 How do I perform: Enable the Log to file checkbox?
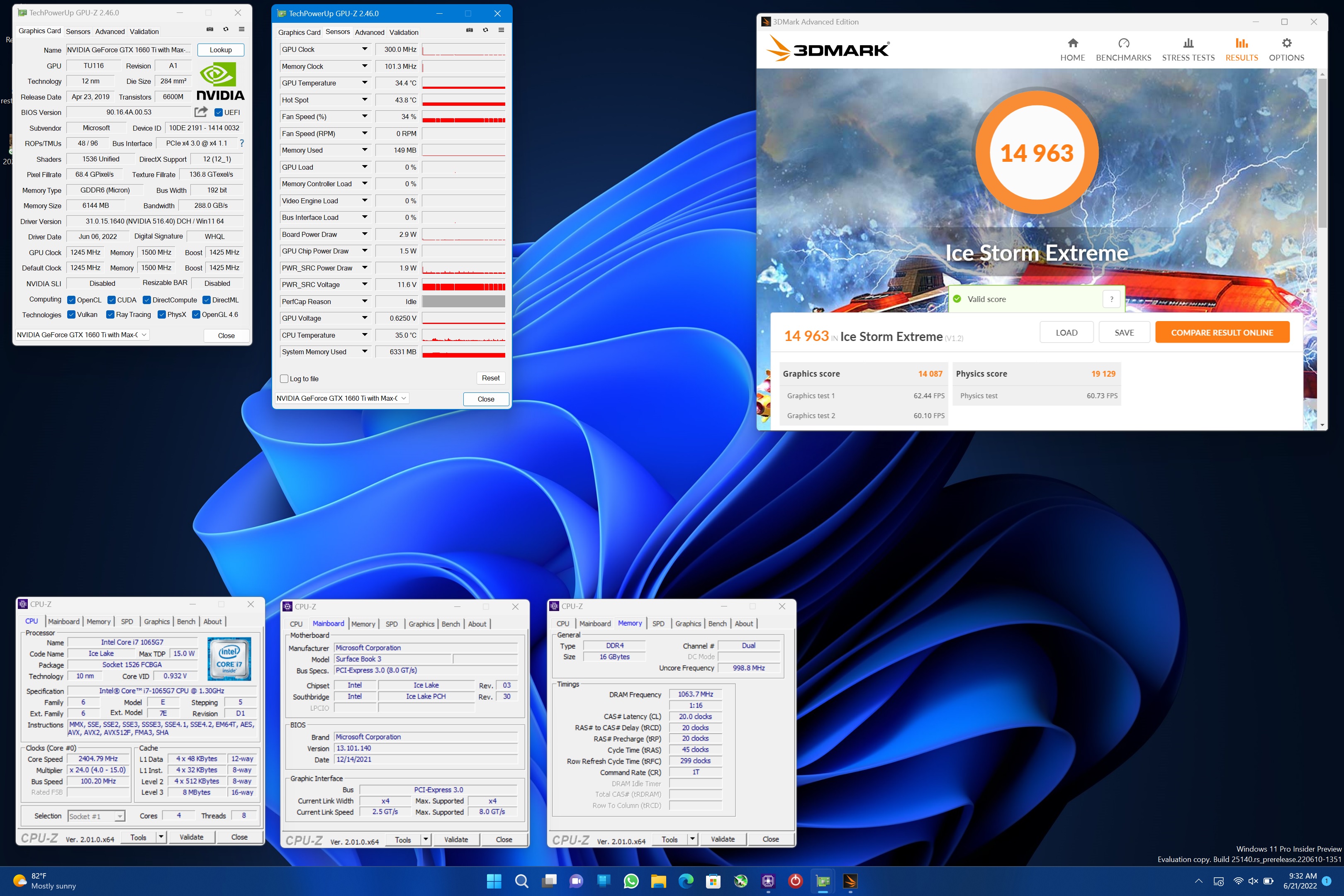(x=284, y=379)
